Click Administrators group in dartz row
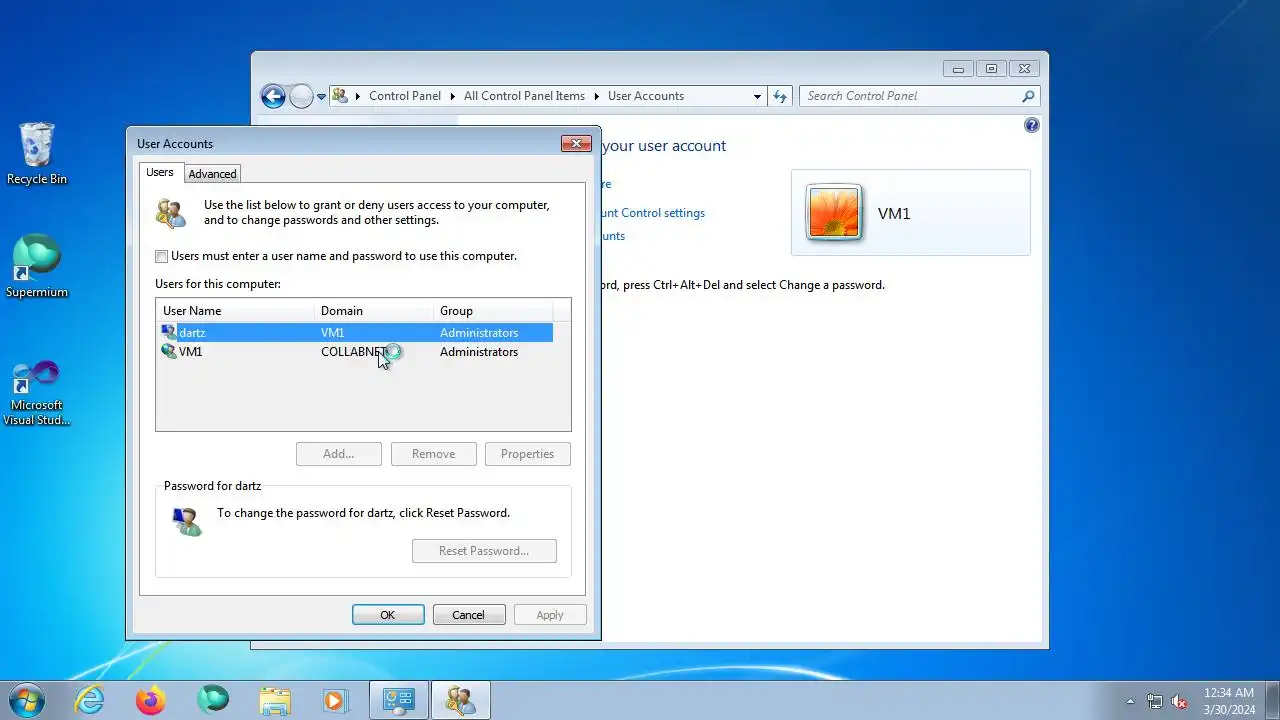 click(x=479, y=333)
